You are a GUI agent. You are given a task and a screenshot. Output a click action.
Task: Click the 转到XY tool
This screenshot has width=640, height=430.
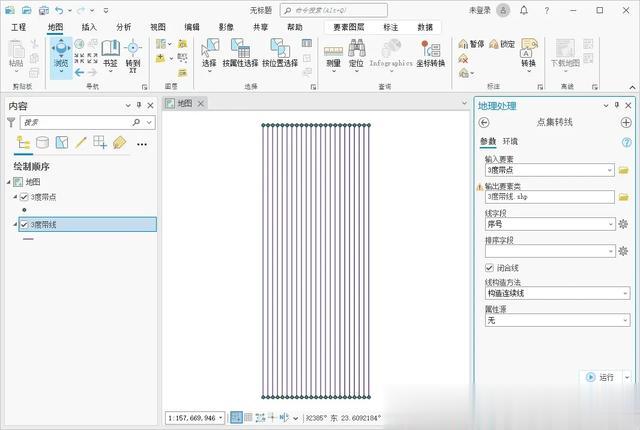133,55
